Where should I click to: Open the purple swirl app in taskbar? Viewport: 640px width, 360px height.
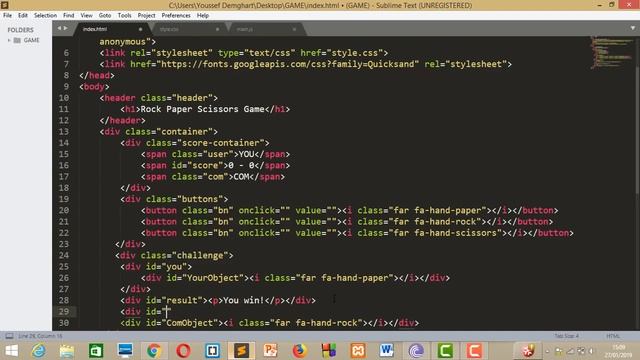pos(416,351)
